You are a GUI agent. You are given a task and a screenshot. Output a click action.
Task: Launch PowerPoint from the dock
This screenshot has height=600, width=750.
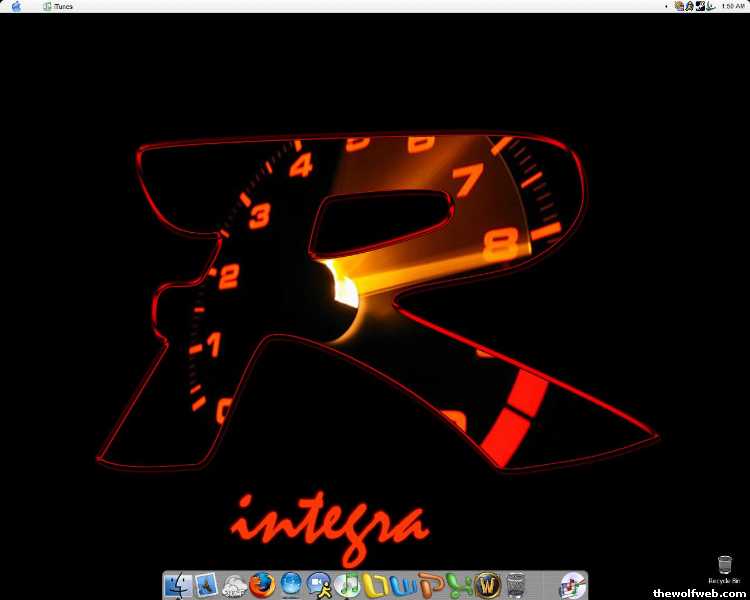(x=431, y=585)
